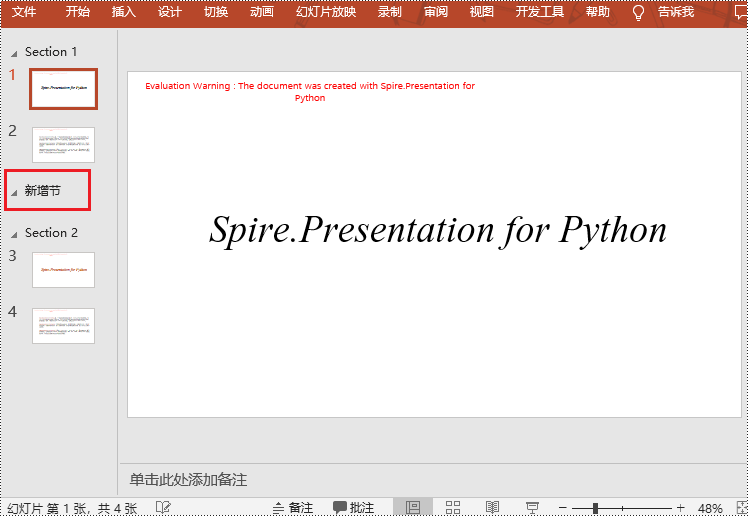Image resolution: width=748 pixels, height=516 pixels.
Task: Select slide 2 thumbnail
Action: 63,144
